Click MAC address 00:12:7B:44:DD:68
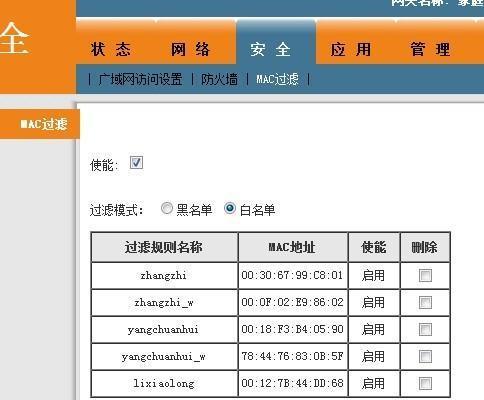The height and width of the screenshot is (400, 484). [x=292, y=383]
